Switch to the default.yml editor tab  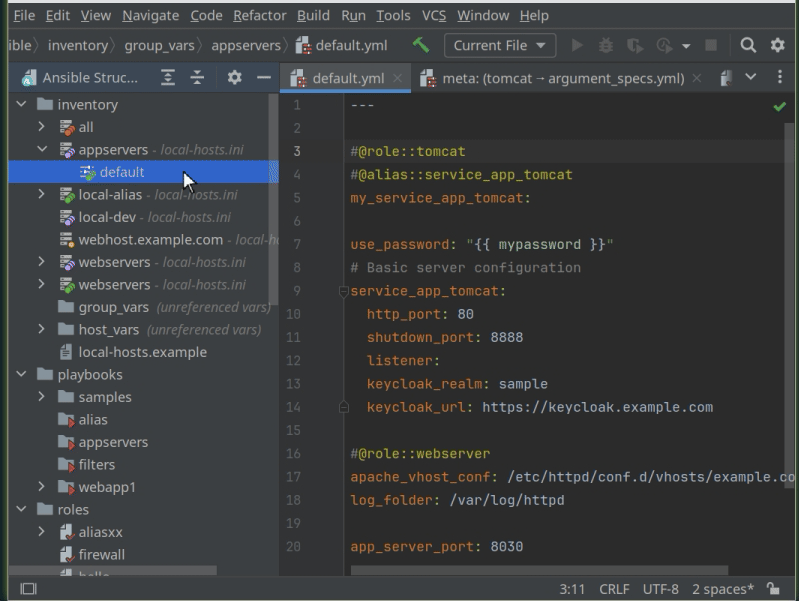coord(345,78)
